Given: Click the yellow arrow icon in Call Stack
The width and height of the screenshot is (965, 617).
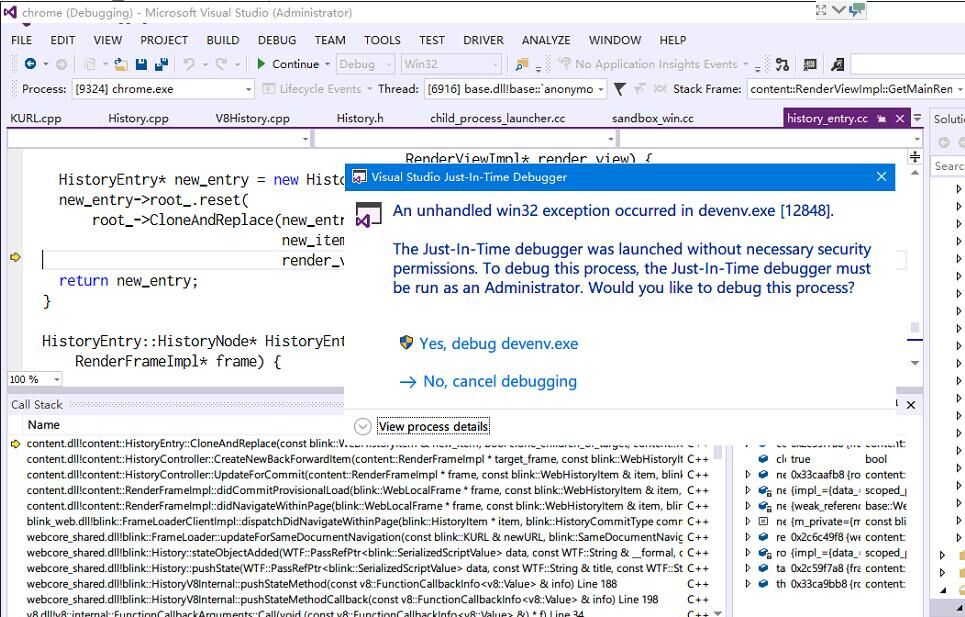Looking at the screenshot, I should pyautogui.click(x=15, y=444).
